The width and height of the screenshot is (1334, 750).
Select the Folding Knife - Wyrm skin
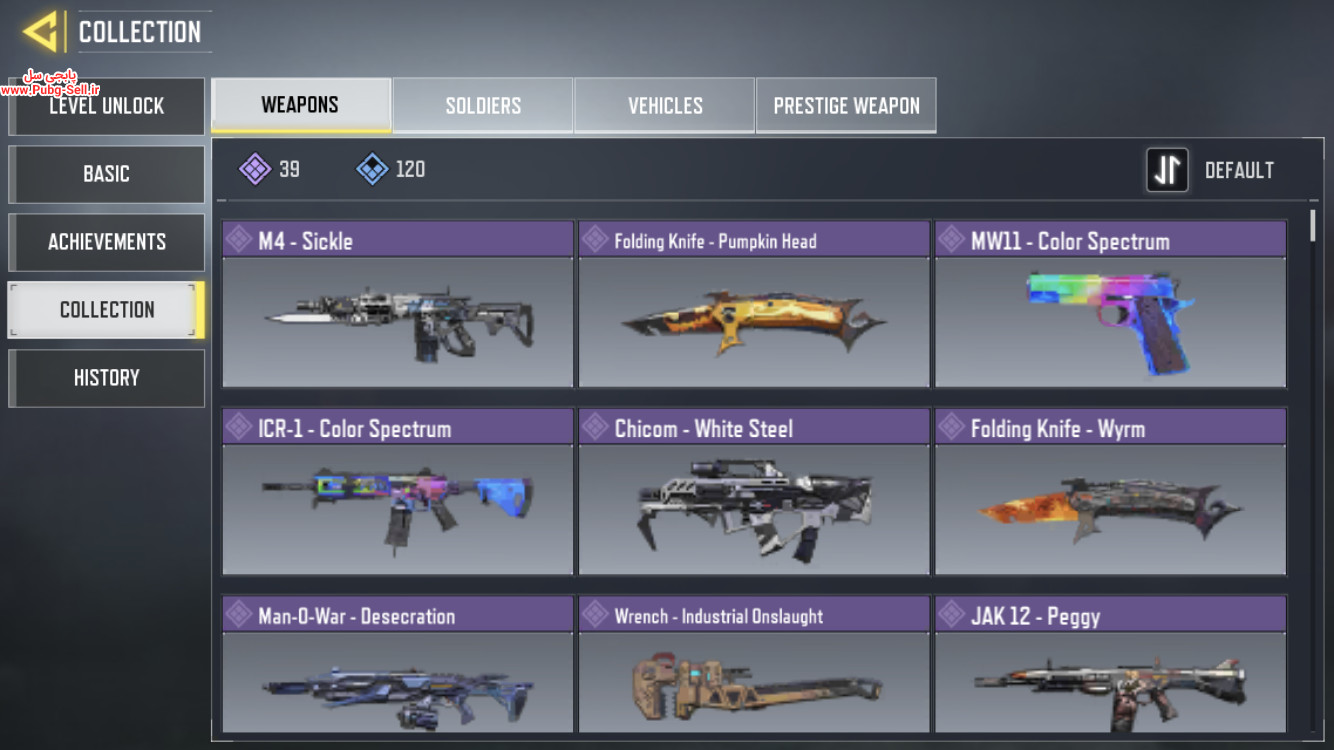[x=1110, y=491]
